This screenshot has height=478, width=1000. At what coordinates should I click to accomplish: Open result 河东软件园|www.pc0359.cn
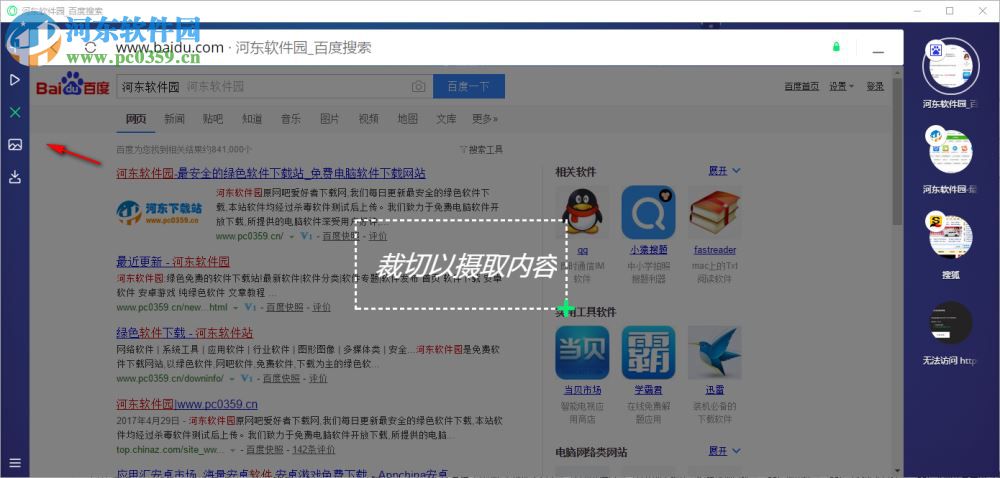[x=187, y=404]
